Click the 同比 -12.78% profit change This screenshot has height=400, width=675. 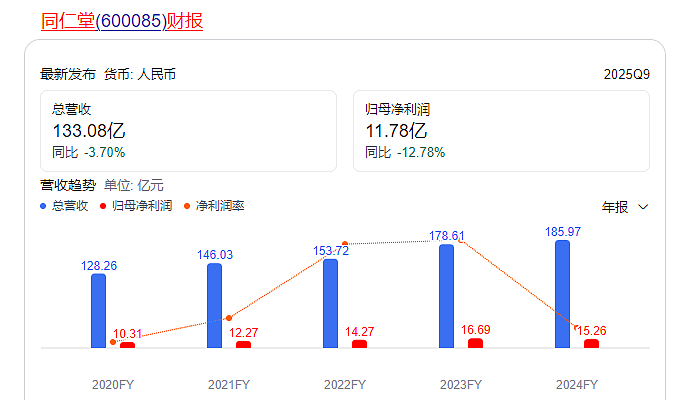[x=405, y=152]
